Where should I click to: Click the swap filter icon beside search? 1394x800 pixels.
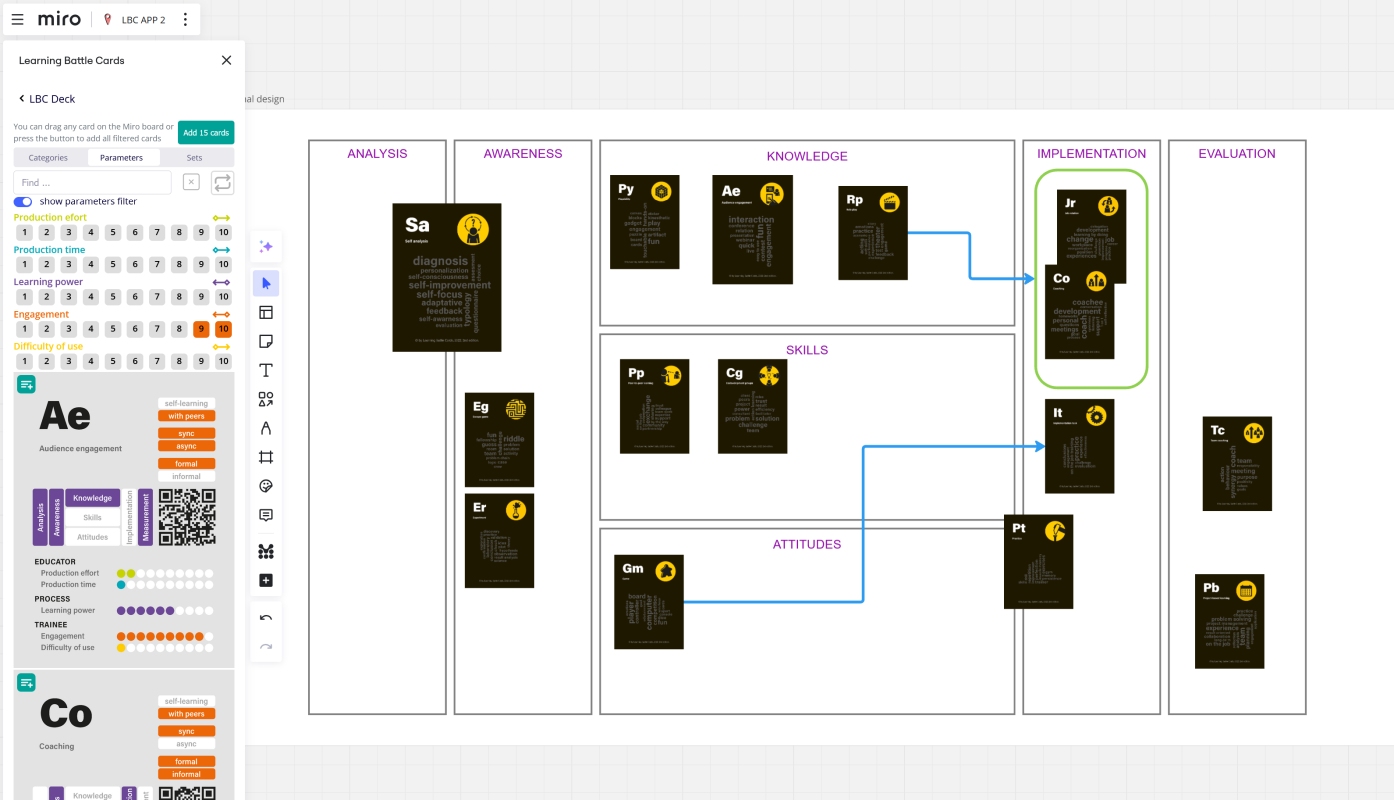pyautogui.click(x=222, y=182)
